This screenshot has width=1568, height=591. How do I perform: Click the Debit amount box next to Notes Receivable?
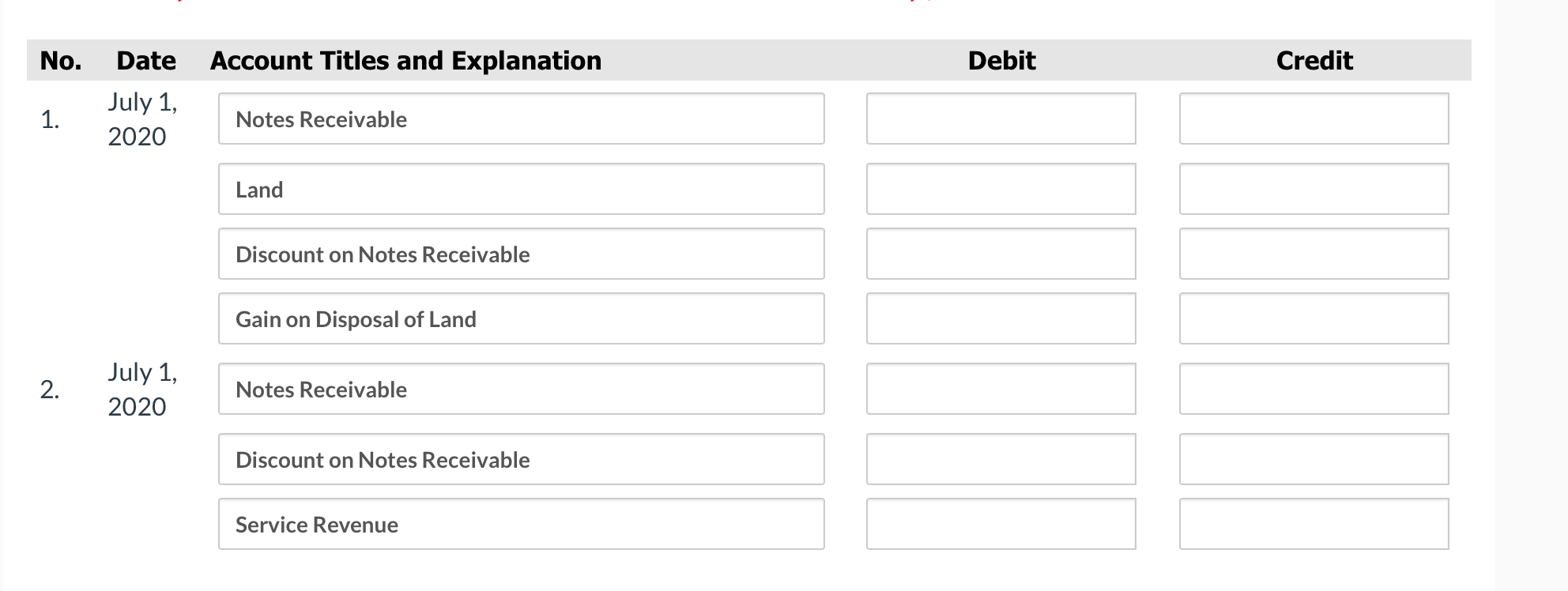coord(1000,119)
